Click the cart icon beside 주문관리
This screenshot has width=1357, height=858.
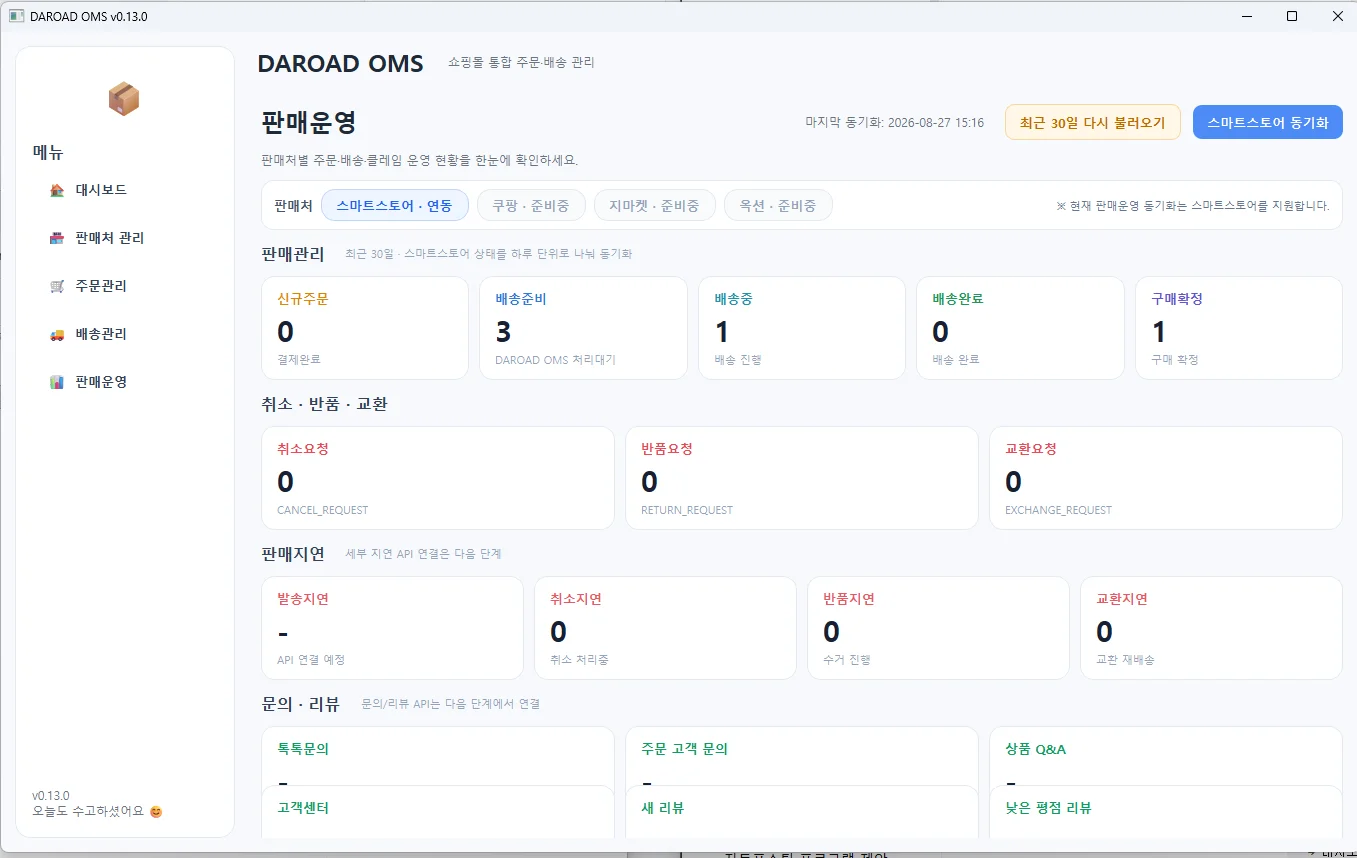click(57, 286)
